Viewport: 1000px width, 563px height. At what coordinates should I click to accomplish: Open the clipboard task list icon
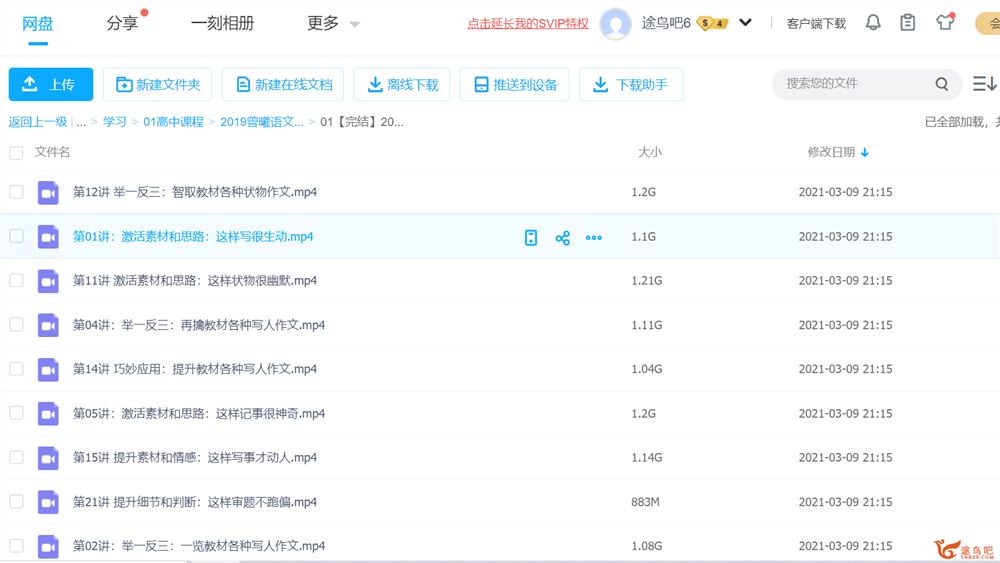coord(908,23)
